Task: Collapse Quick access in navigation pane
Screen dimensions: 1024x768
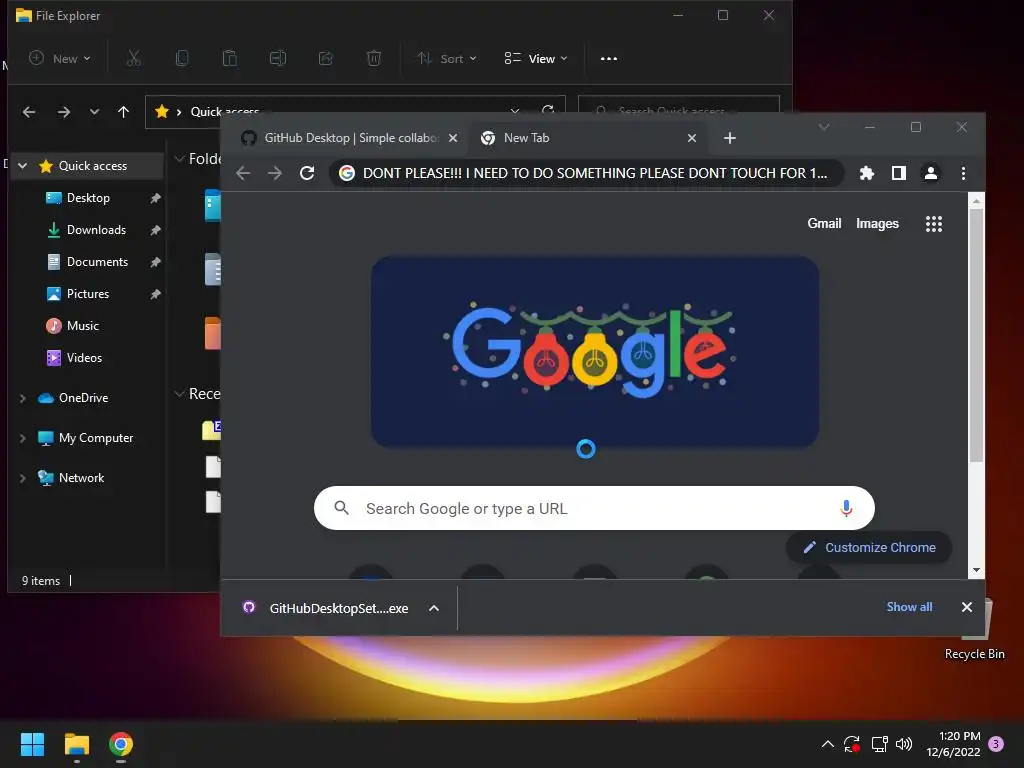Action: pos(23,166)
